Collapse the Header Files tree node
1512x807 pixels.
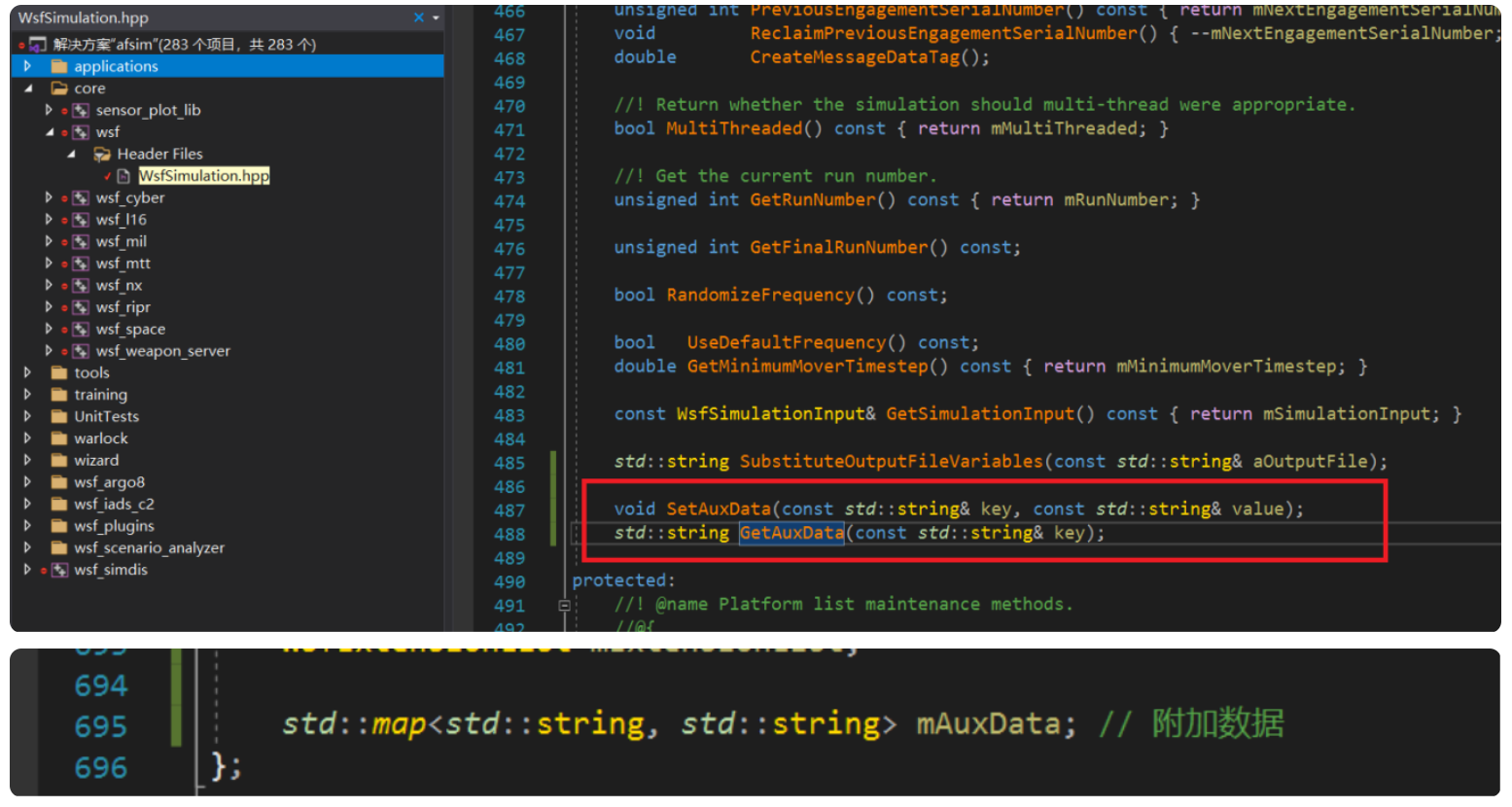pyautogui.click(x=69, y=154)
